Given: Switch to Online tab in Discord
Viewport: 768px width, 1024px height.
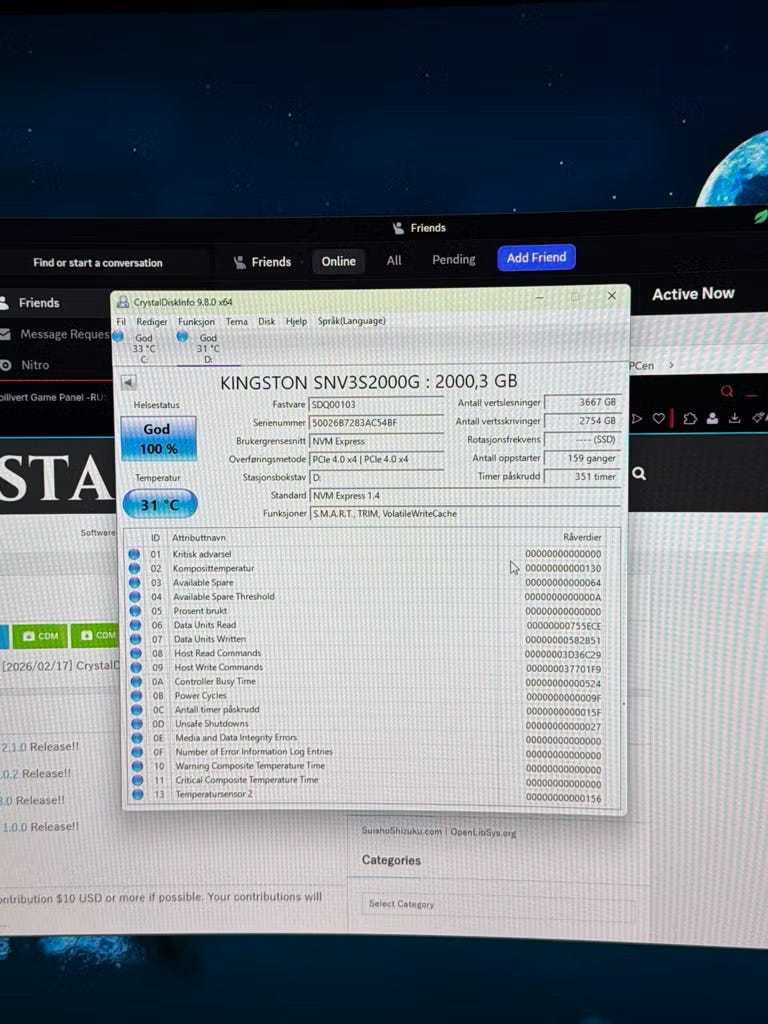Looking at the screenshot, I should pyautogui.click(x=338, y=261).
